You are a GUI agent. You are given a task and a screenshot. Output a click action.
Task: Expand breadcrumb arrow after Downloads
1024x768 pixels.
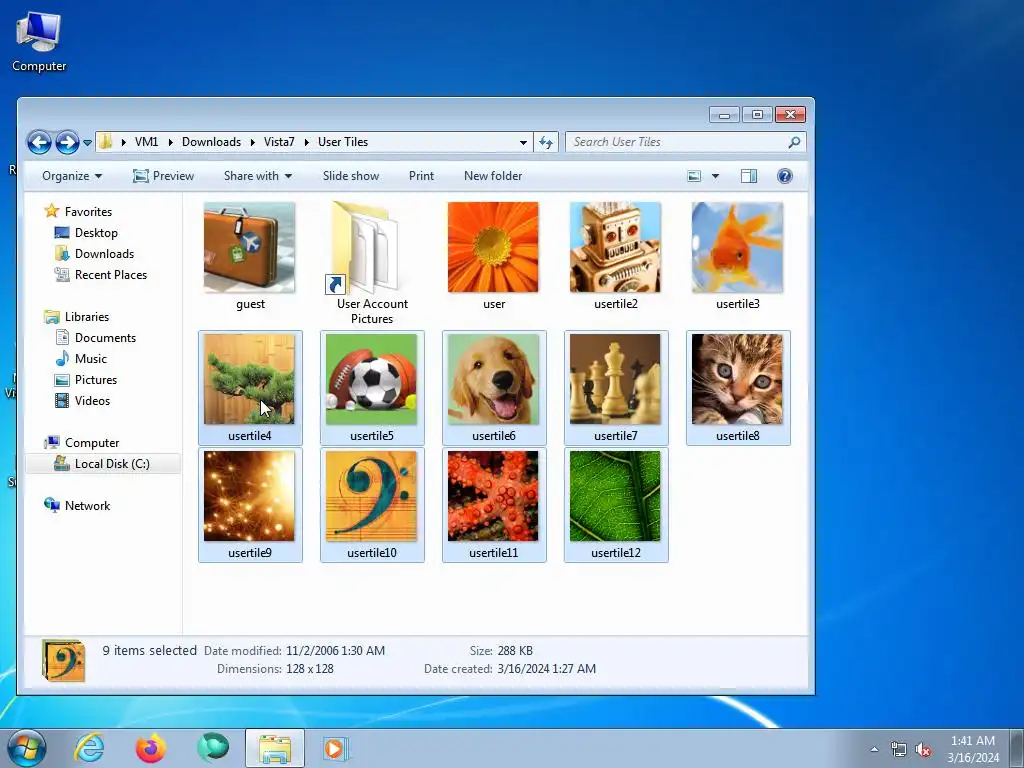253,142
